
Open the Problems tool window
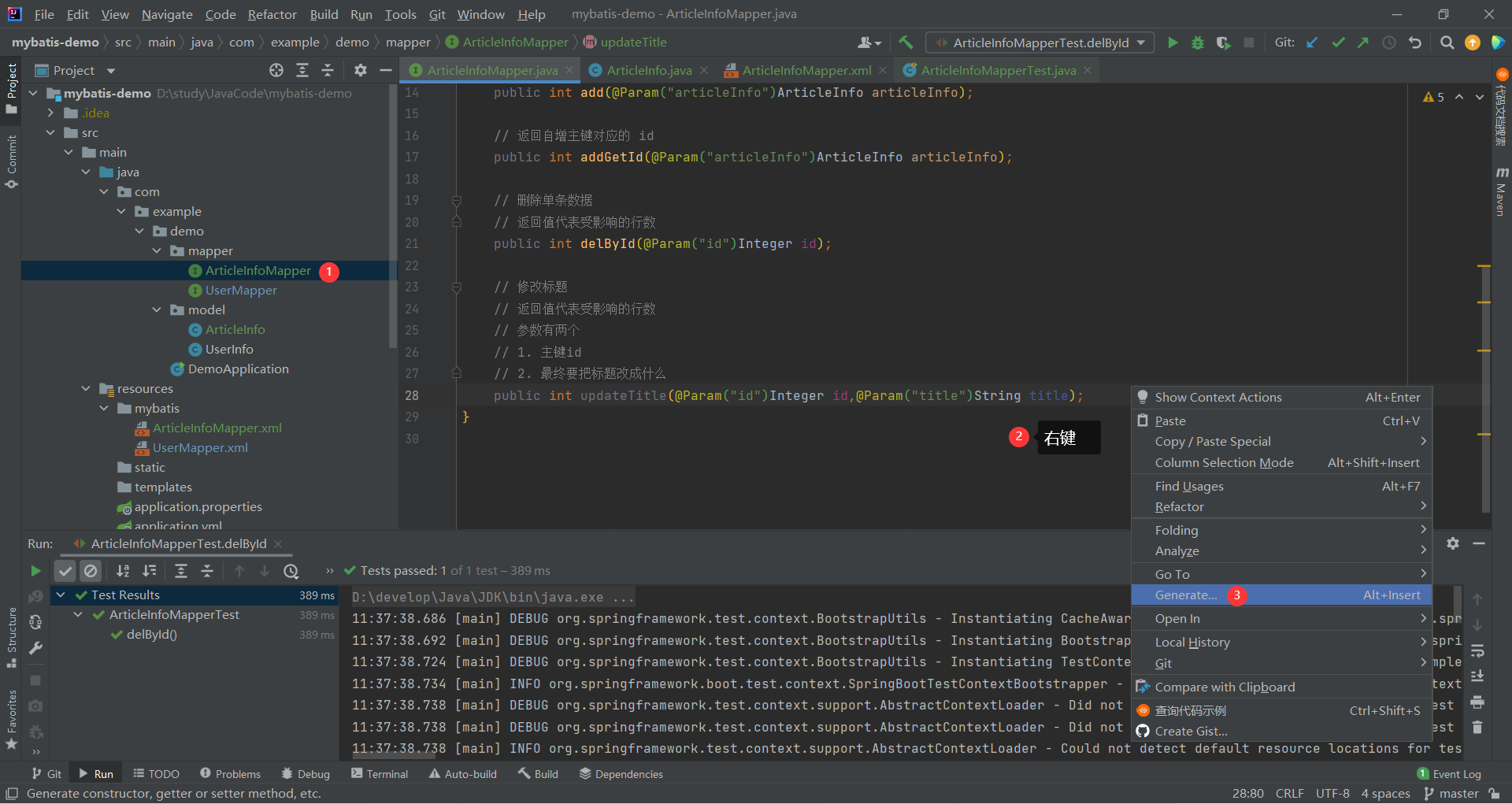coord(231,774)
